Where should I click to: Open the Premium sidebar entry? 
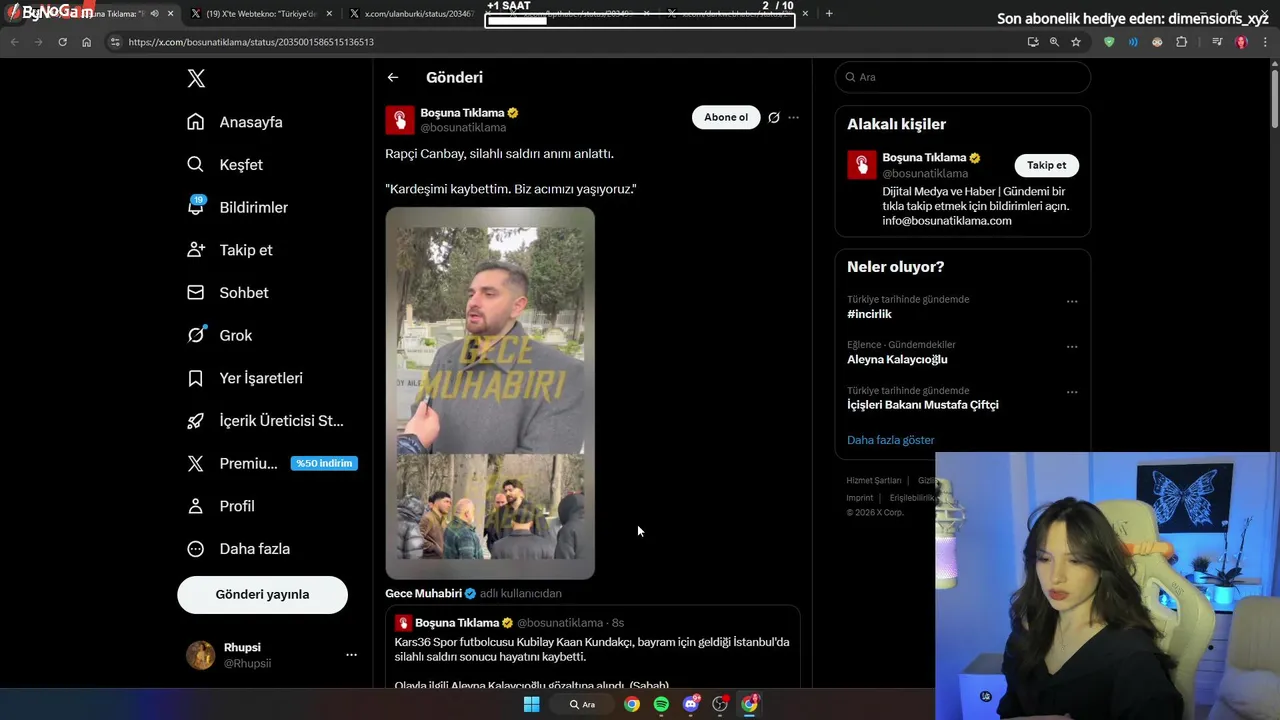[x=271, y=463]
